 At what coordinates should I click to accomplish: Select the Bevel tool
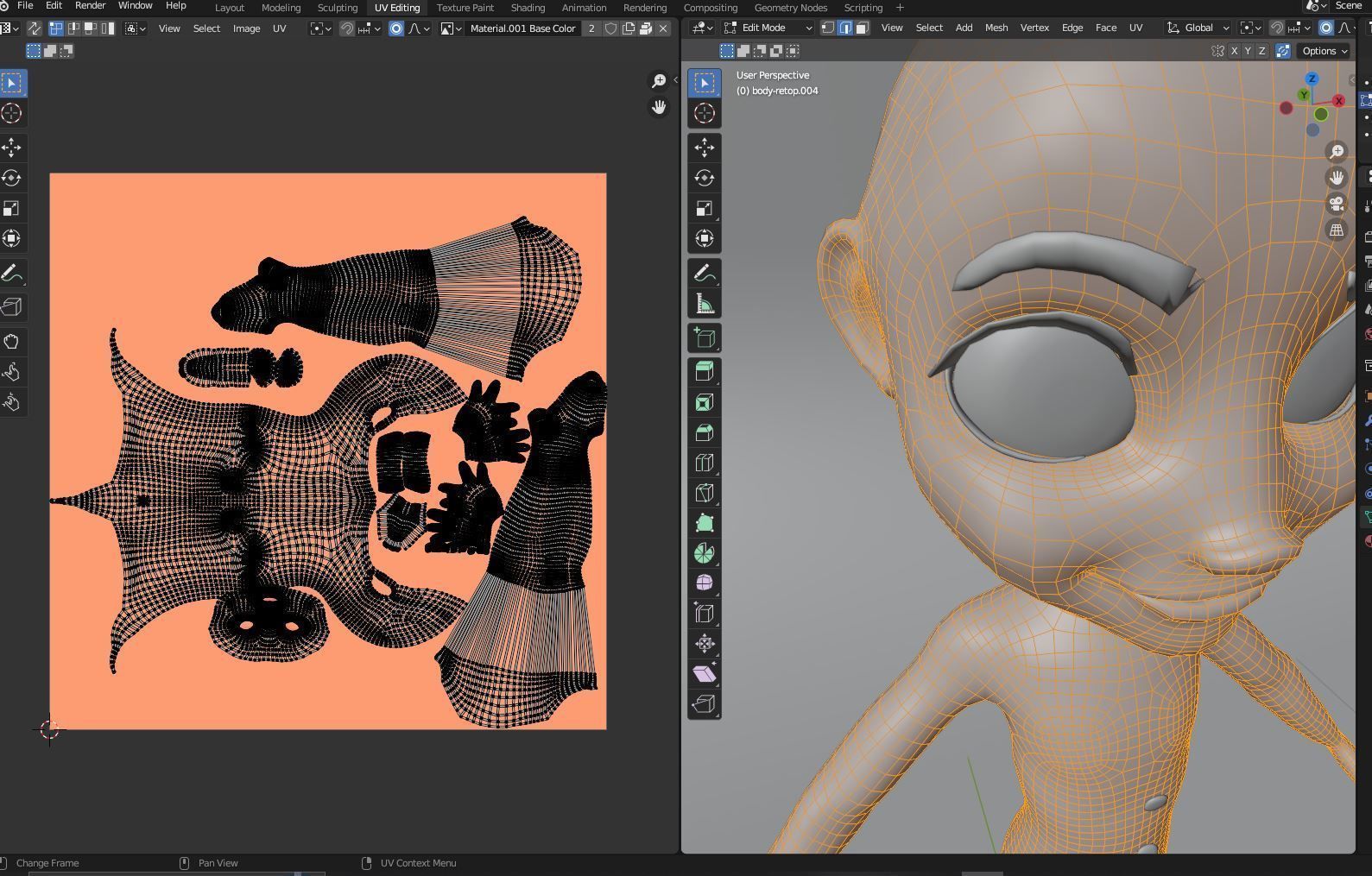click(x=705, y=432)
